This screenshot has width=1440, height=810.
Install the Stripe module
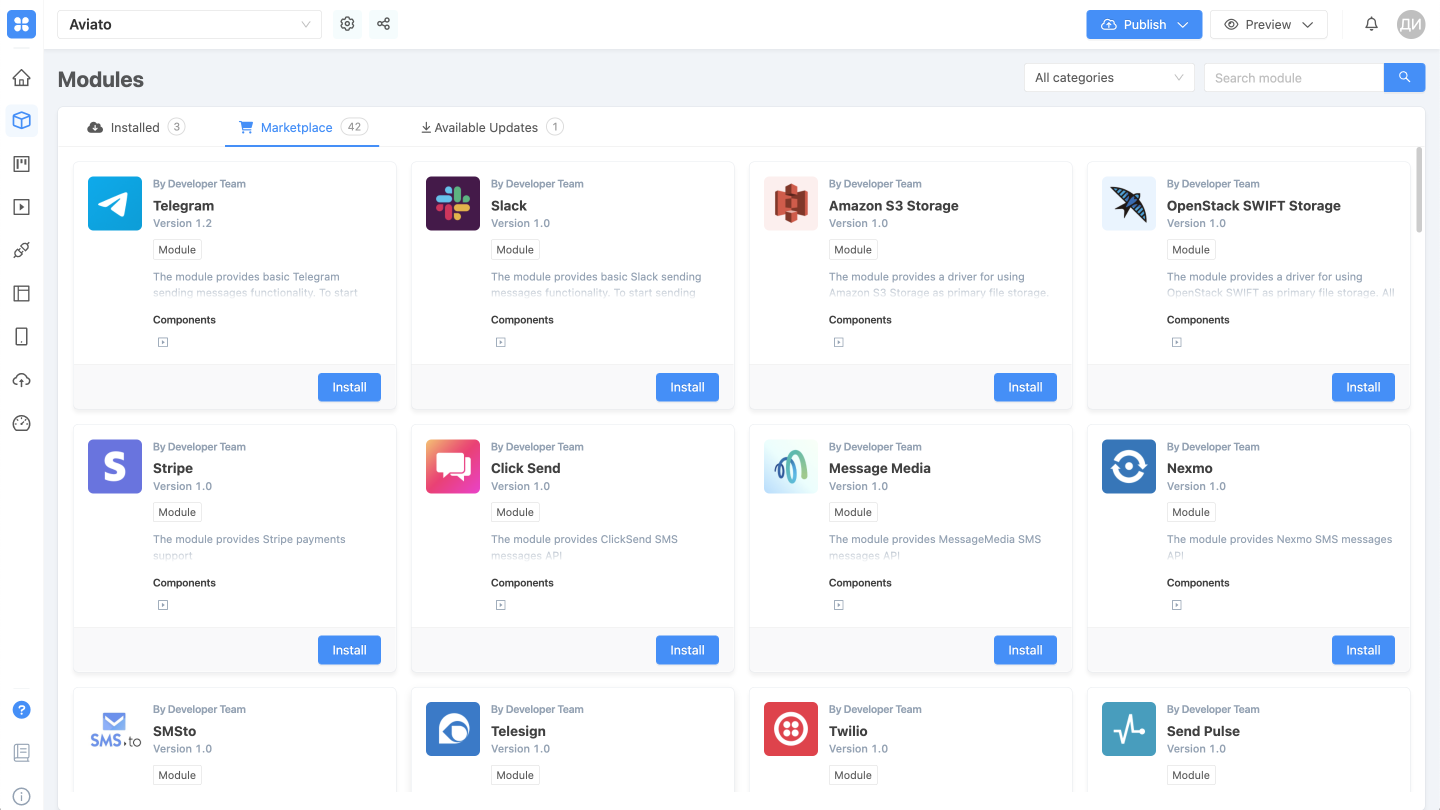click(x=349, y=649)
